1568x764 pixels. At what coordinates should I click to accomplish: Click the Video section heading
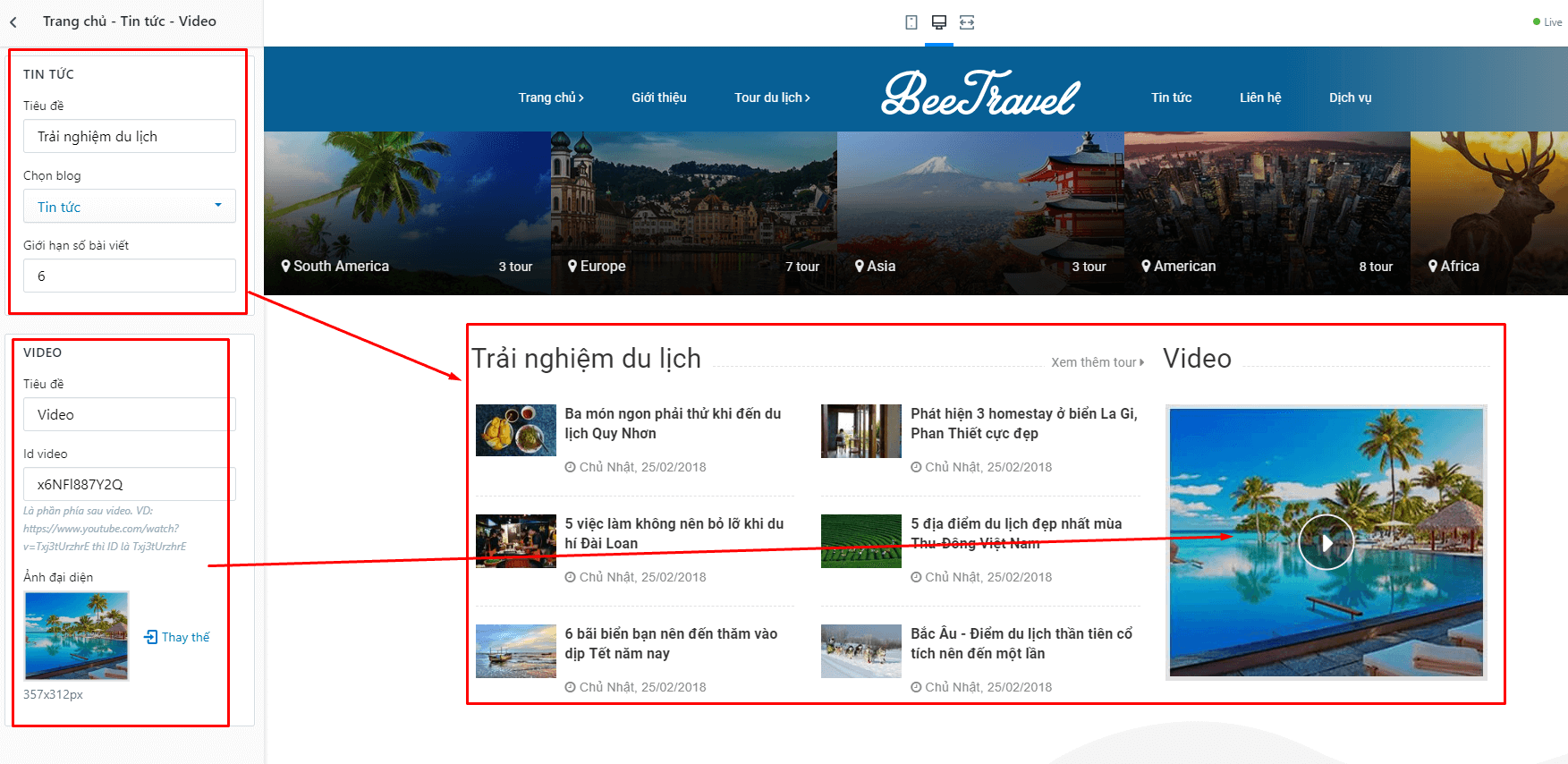pyautogui.click(x=1198, y=359)
